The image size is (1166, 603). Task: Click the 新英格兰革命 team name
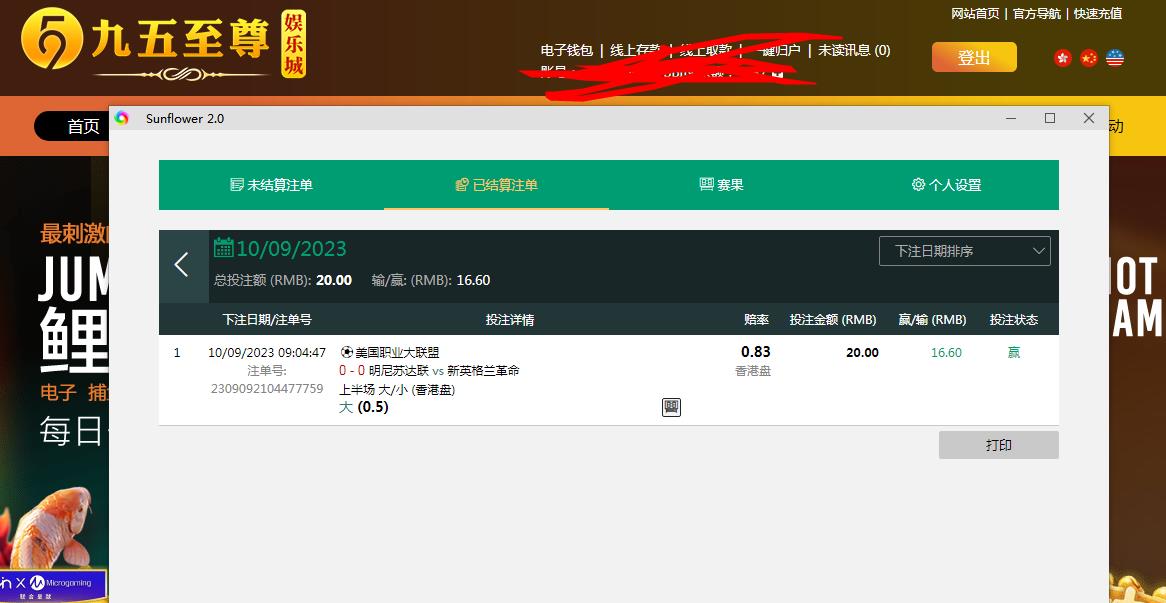(483, 370)
